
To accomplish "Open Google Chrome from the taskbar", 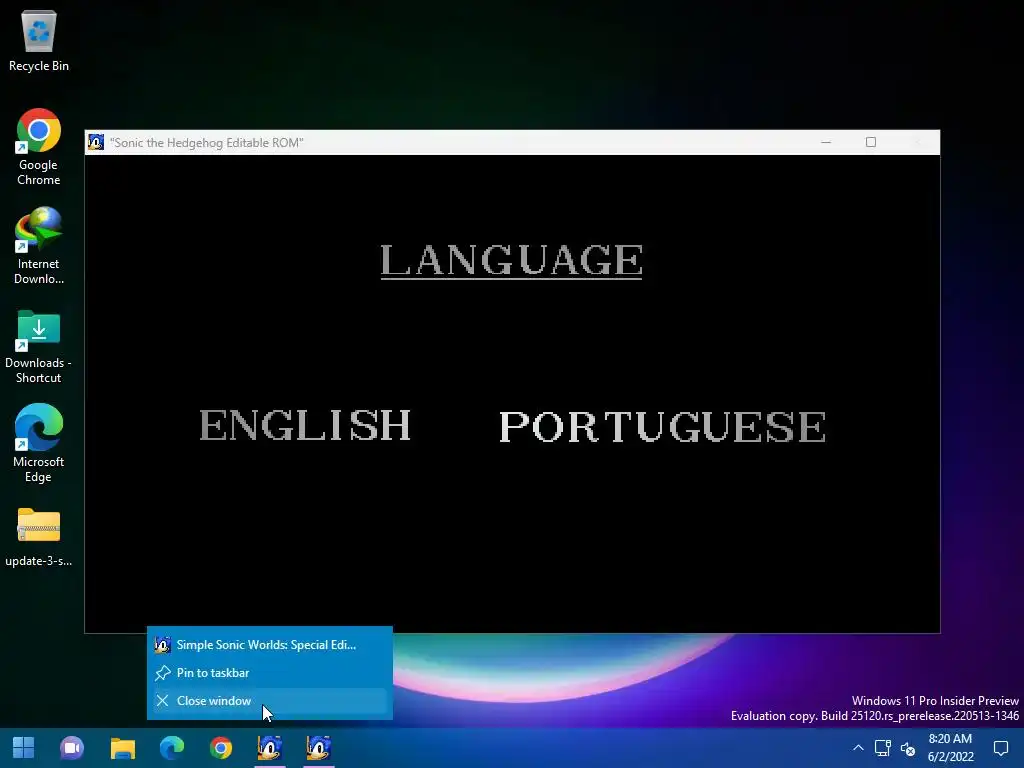I will coord(221,748).
